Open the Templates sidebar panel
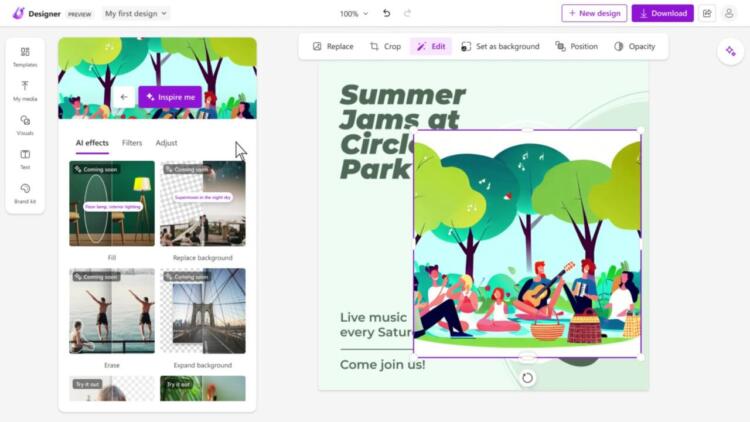The image size is (750, 422). [25, 56]
